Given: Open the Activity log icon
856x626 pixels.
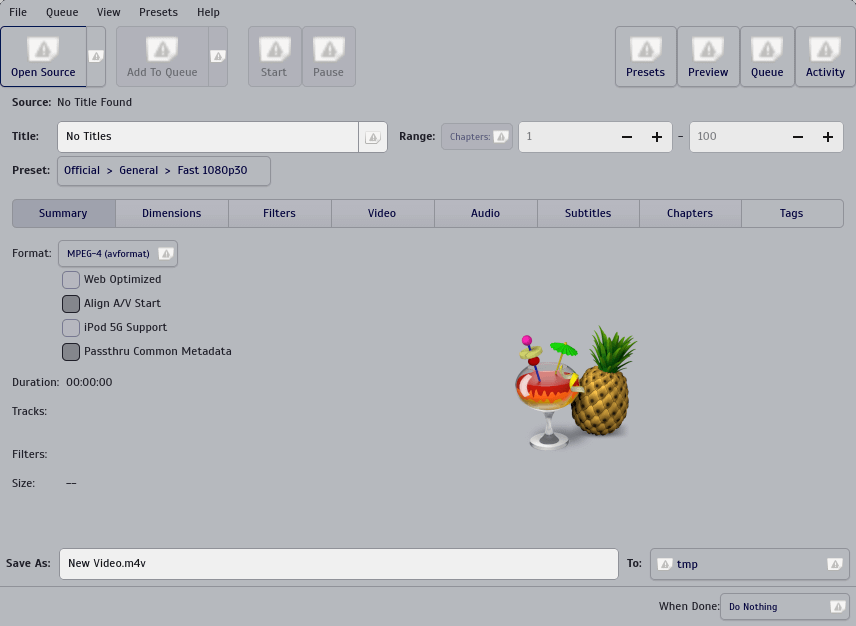Looking at the screenshot, I should [x=825, y=49].
